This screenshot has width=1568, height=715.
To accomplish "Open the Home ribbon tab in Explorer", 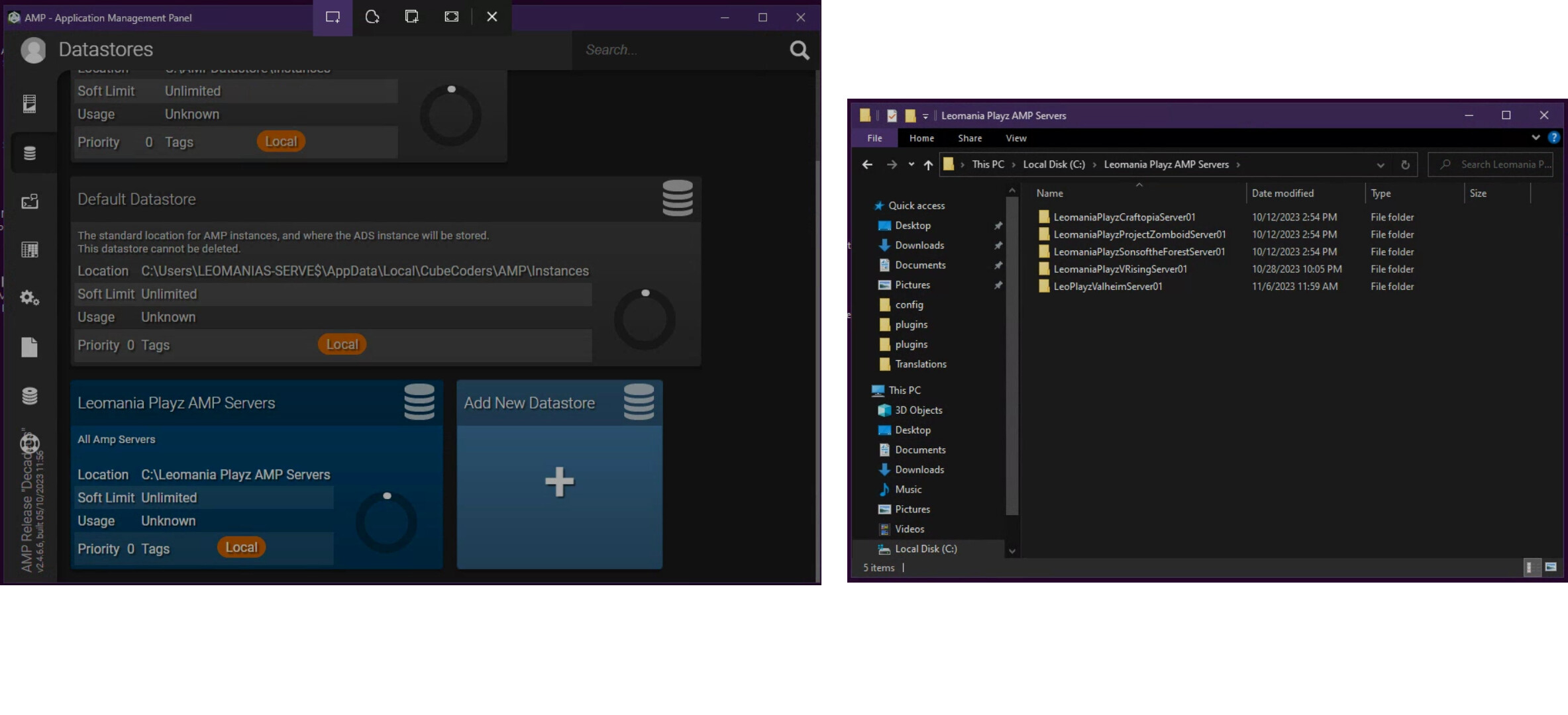I will (x=921, y=138).
